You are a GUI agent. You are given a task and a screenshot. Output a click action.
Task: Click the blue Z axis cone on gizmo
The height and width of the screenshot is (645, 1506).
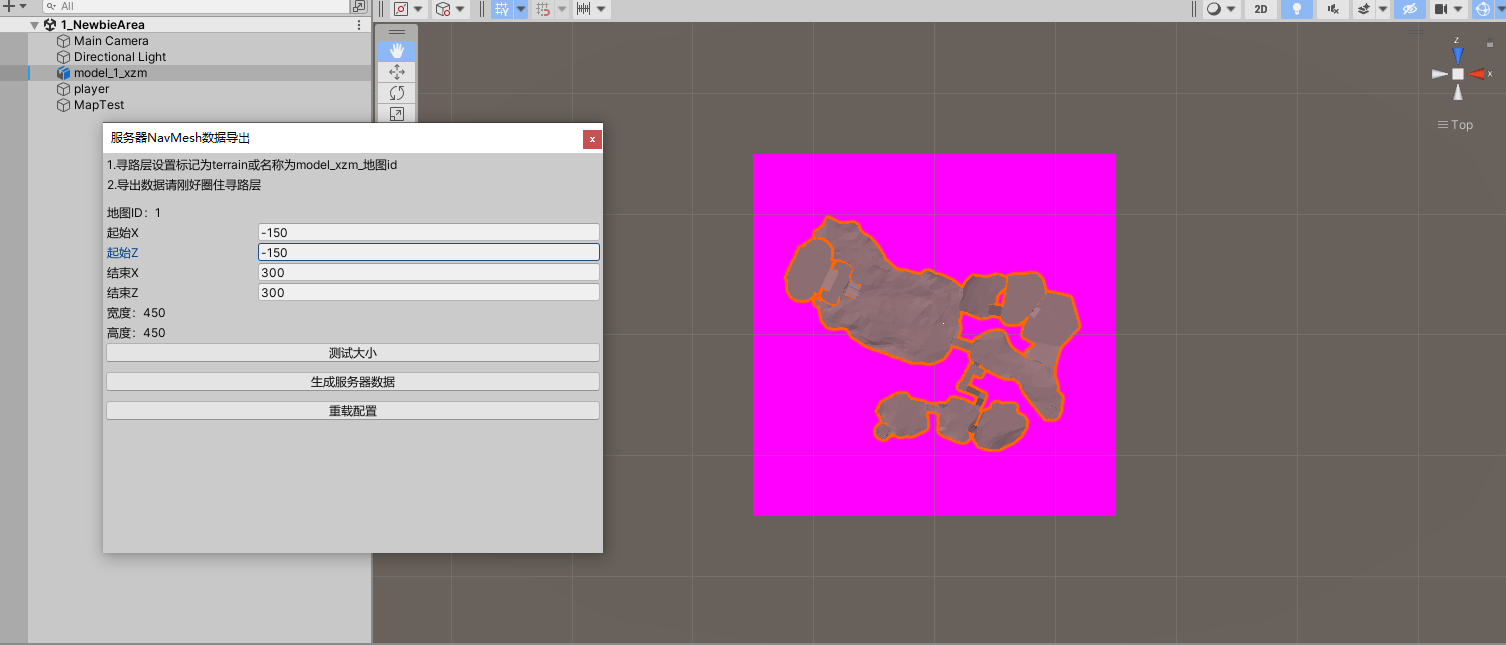(x=1458, y=54)
